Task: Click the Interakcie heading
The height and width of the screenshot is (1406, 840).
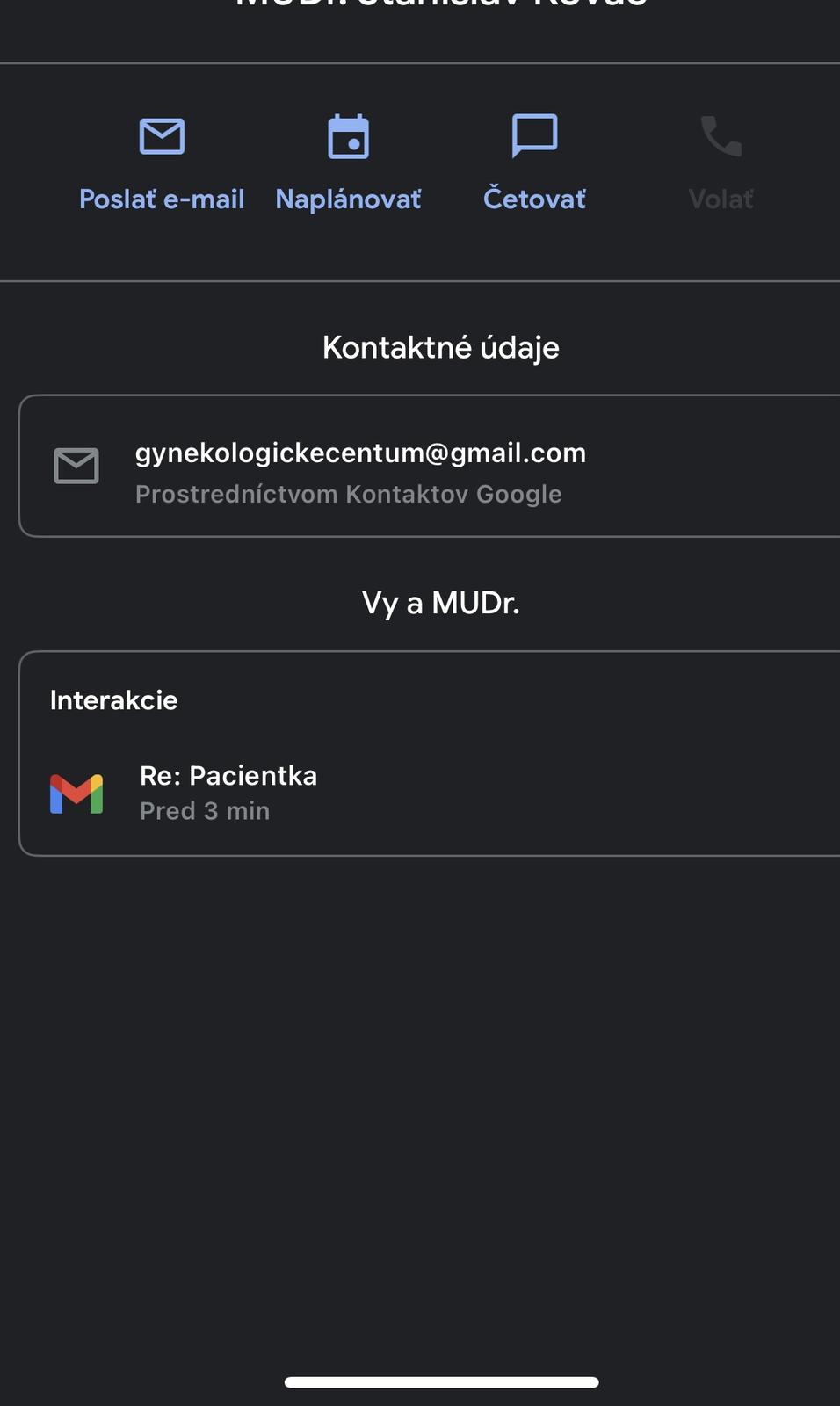Action: click(x=113, y=700)
